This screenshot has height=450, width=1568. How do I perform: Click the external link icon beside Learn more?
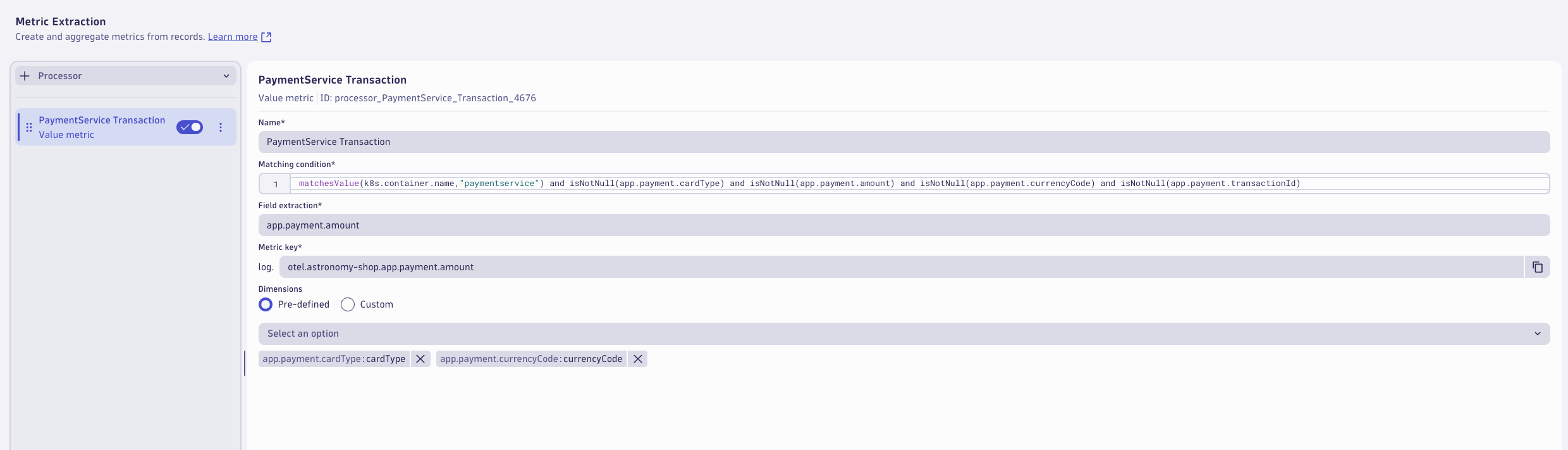point(266,37)
